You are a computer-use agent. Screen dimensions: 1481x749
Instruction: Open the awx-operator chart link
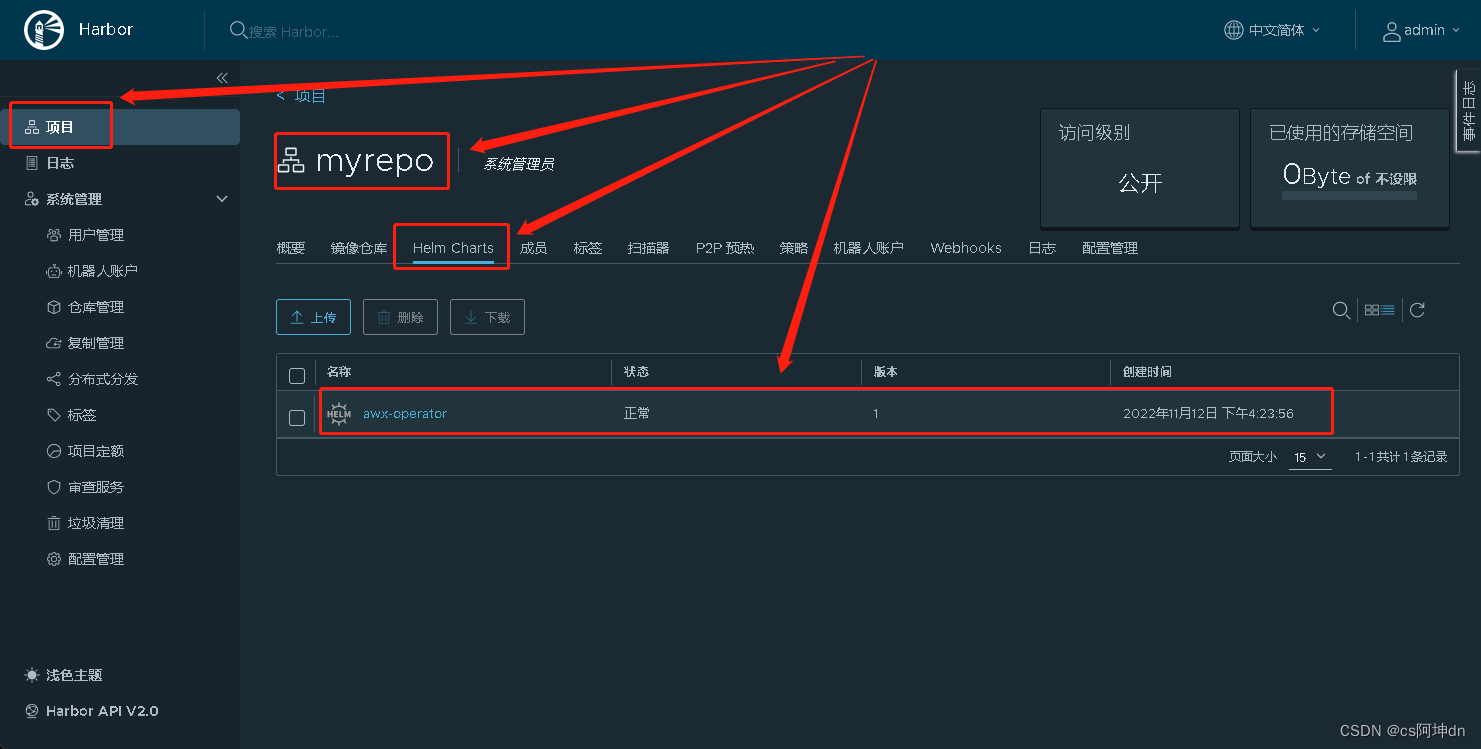[405, 413]
